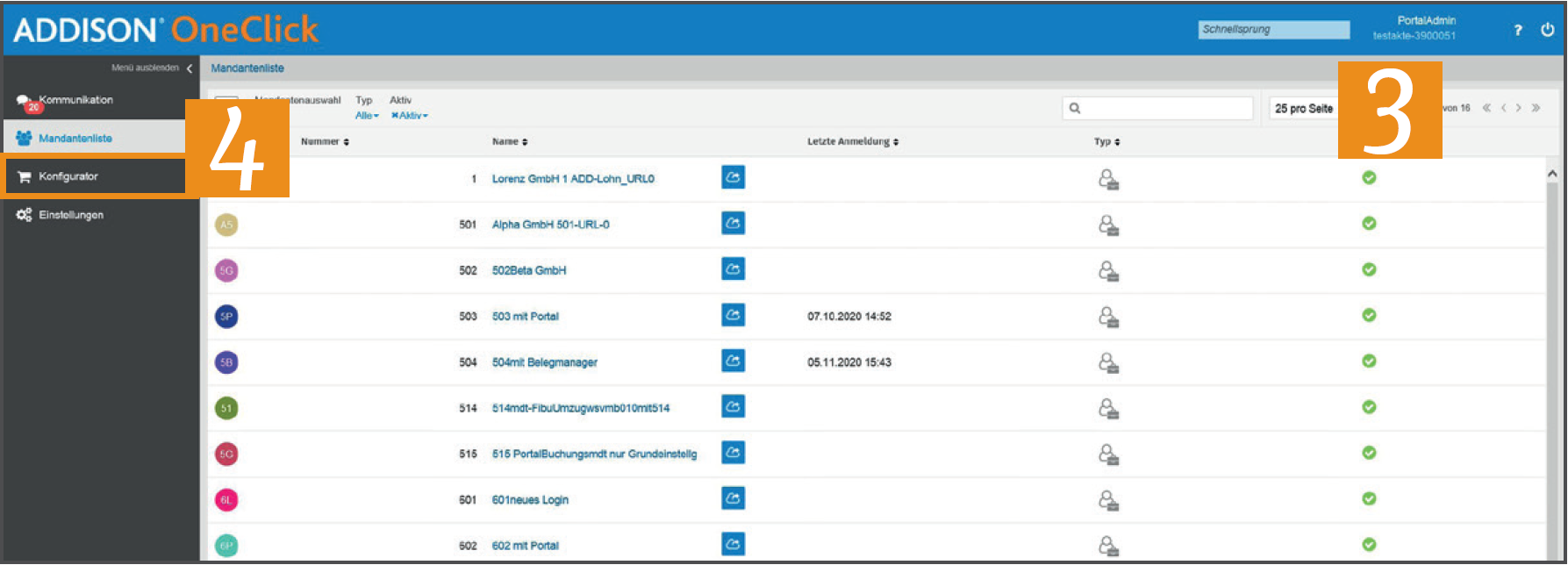This screenshot has width=1568, height=565.
Task: Open Kommunikation in the sidebar
Action: (x=102, y=100)
